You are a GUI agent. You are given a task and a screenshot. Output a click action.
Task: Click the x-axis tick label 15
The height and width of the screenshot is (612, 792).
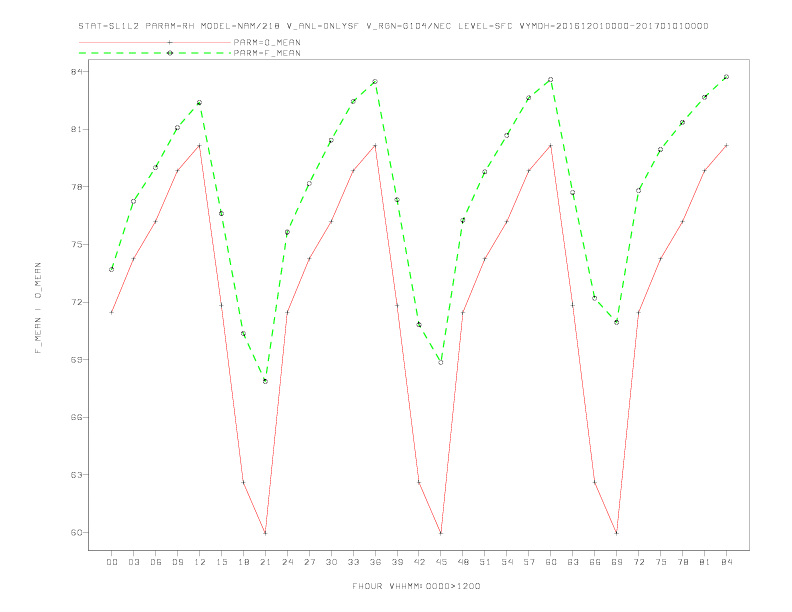[x=221, y=562]
